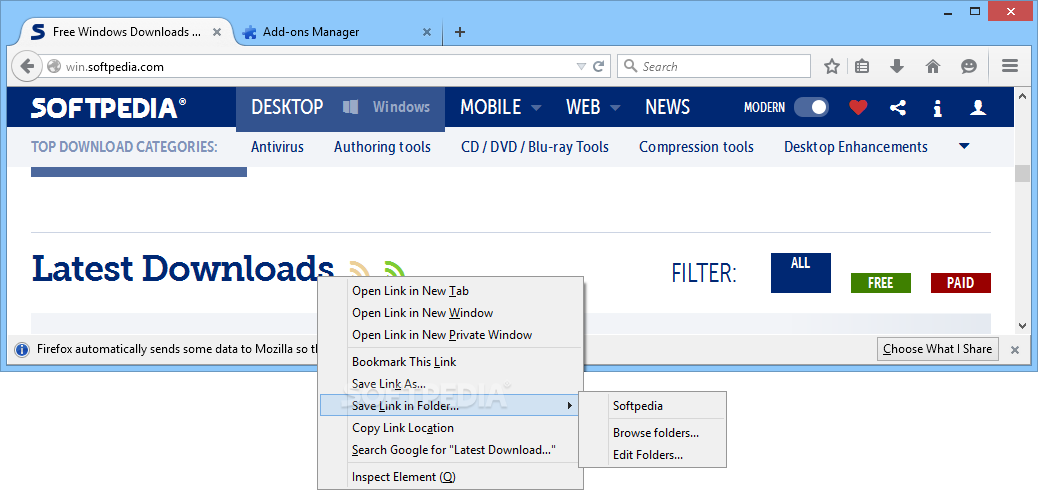Close the Add-ons Manager tab
The image size is (1038, 490).
427,32
